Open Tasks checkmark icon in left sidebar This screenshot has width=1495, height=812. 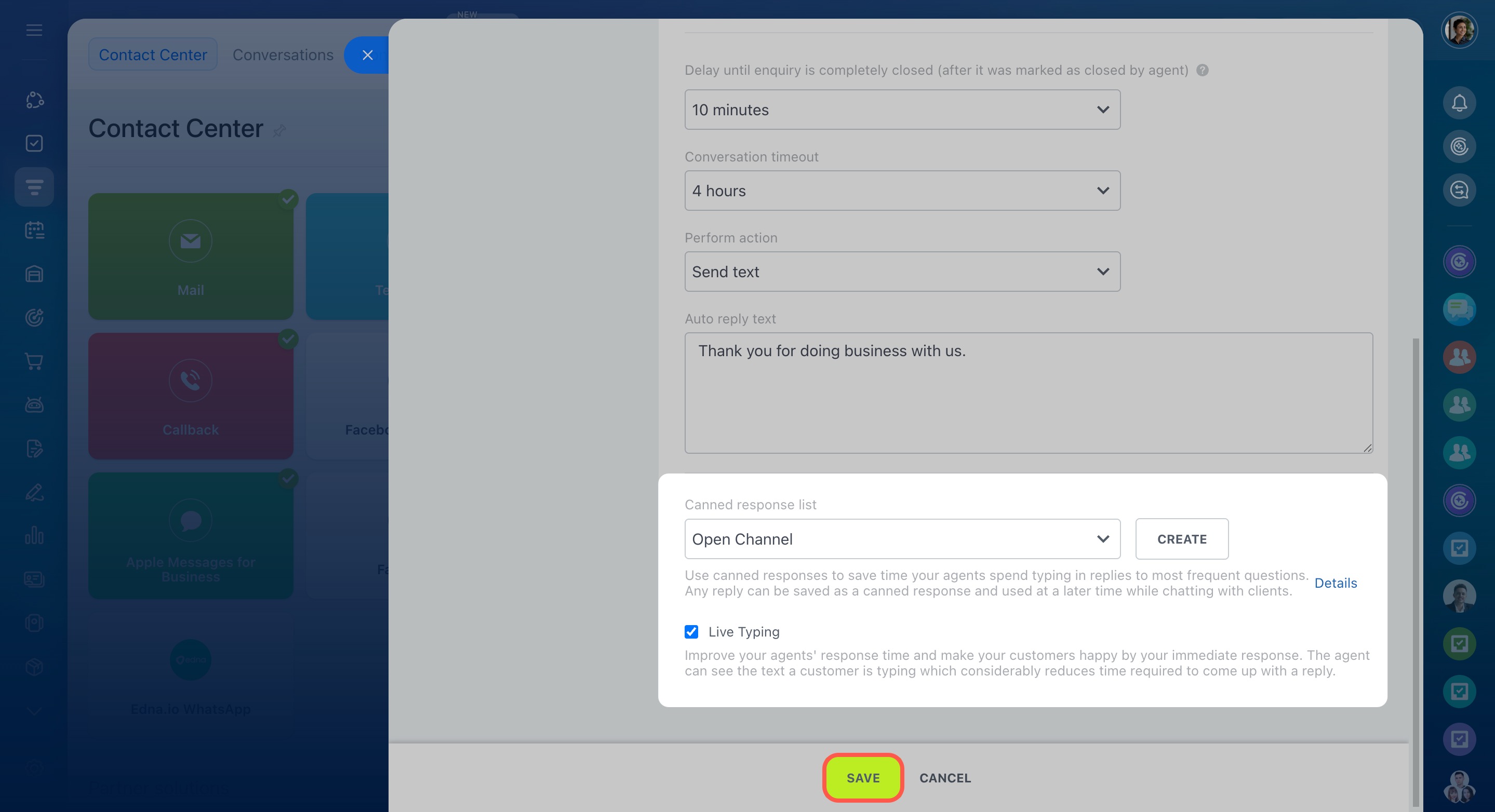(x=34, y=143)
